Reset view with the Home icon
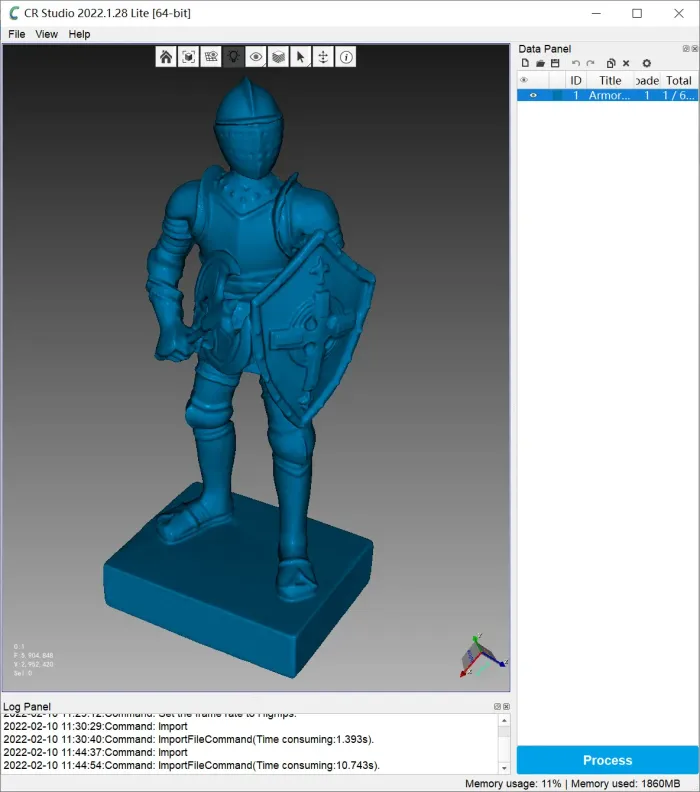Screen dimensions: 700x792 coord(166,57)
